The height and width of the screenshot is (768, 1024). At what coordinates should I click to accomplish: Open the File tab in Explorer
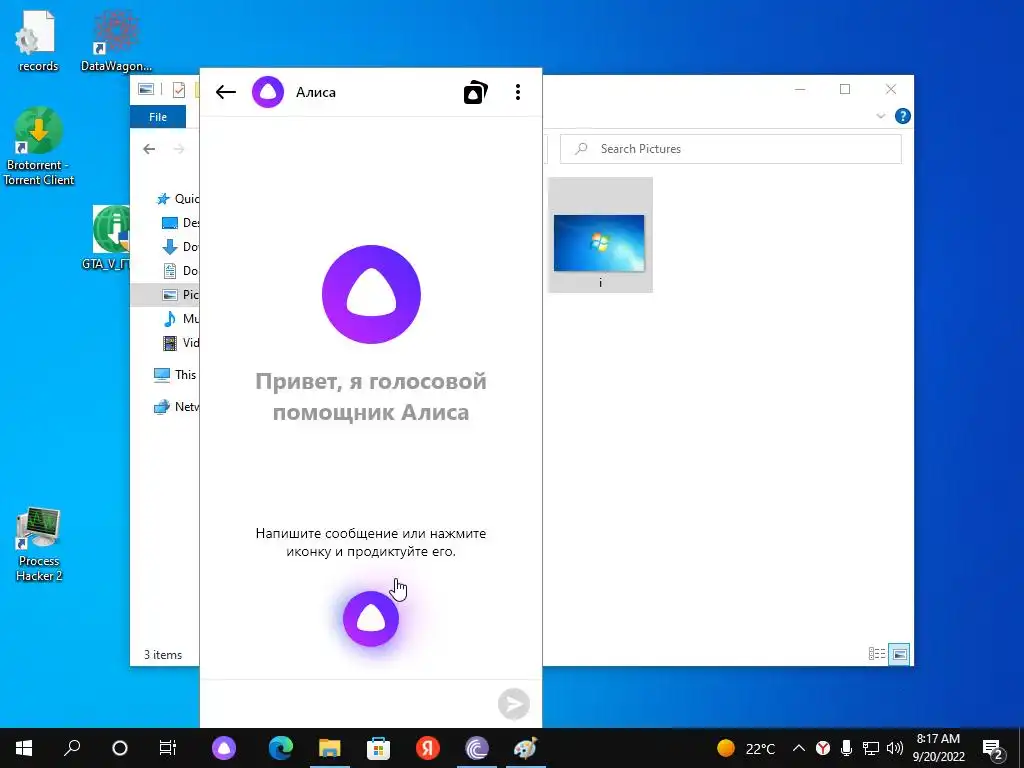(x=158, y=117)
